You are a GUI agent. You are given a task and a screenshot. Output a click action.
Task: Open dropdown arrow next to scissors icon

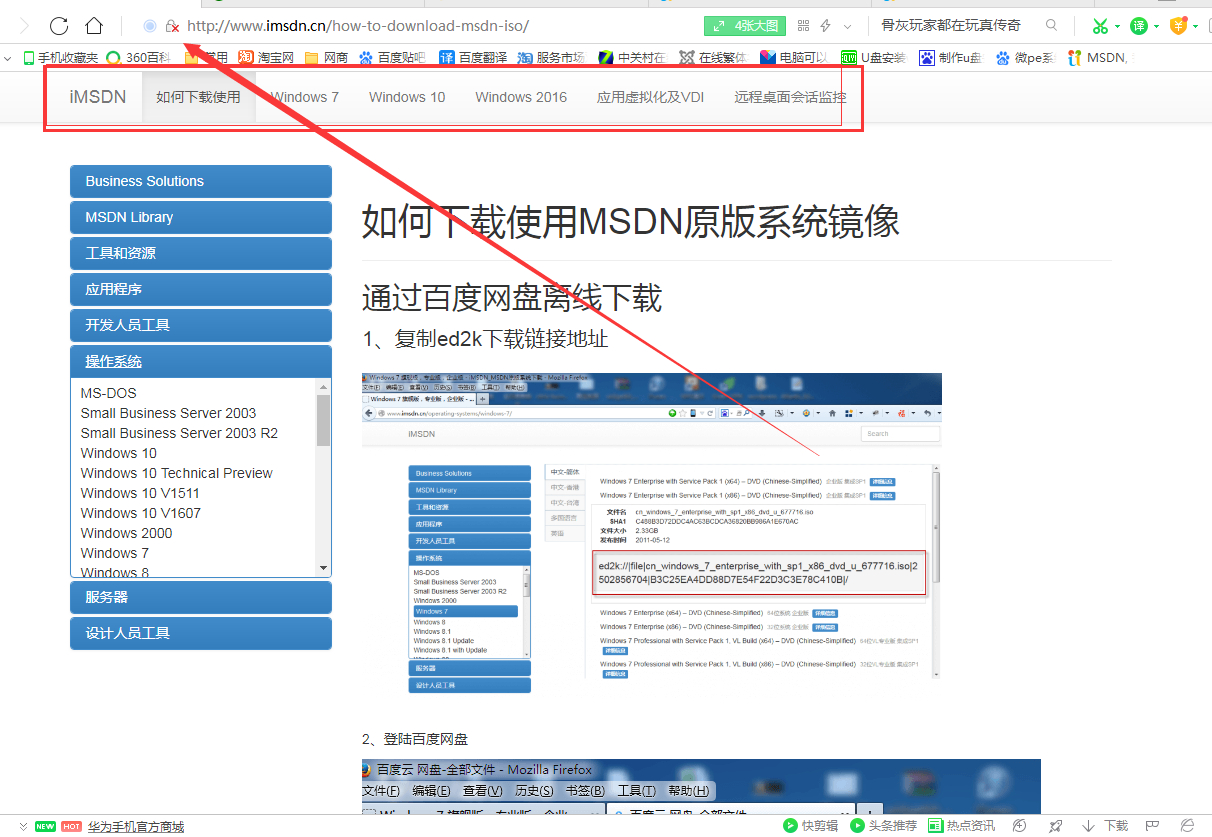tap(1117, 27)
